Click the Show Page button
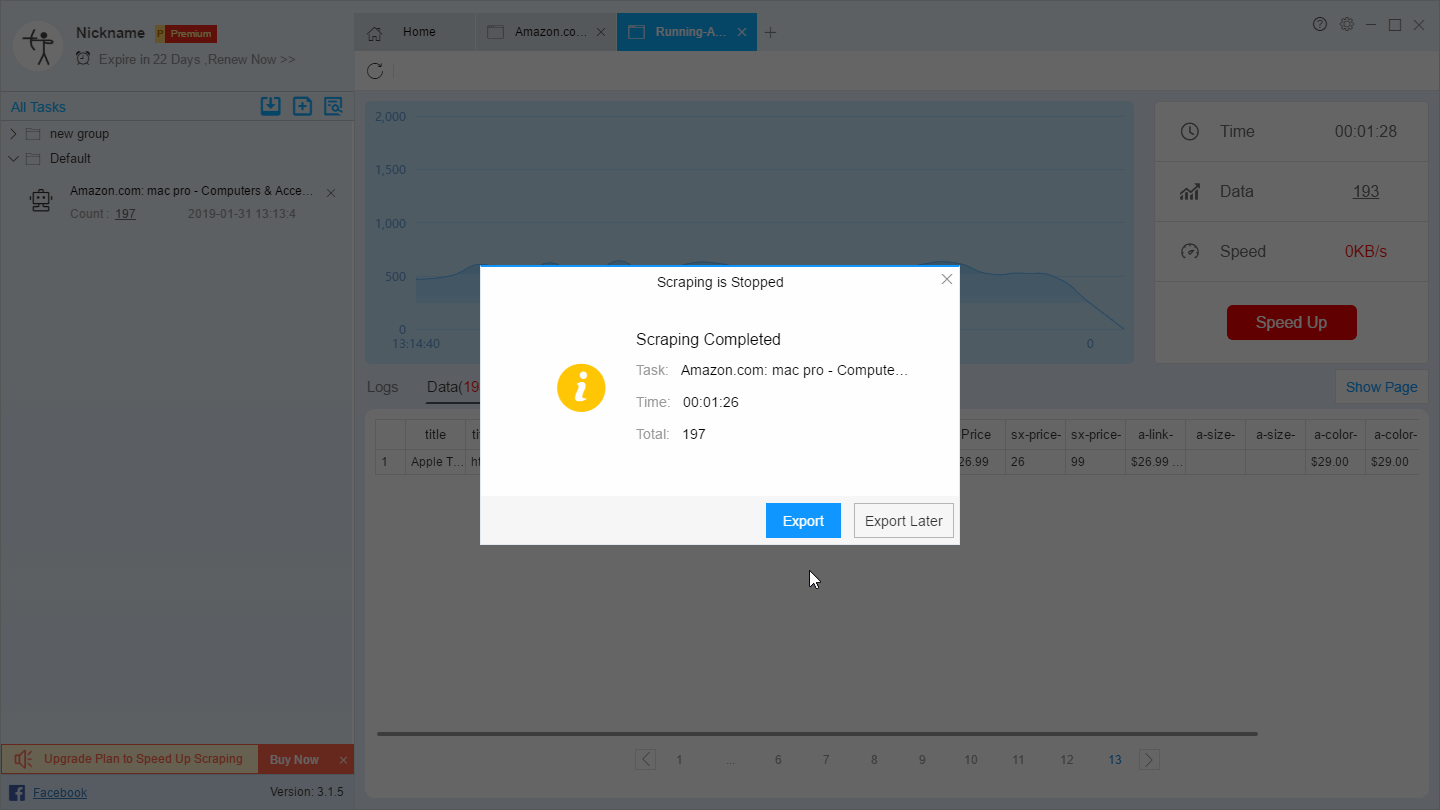Screen dimensions: 1440x810 pyautogui.click(x=1382, y=387)
